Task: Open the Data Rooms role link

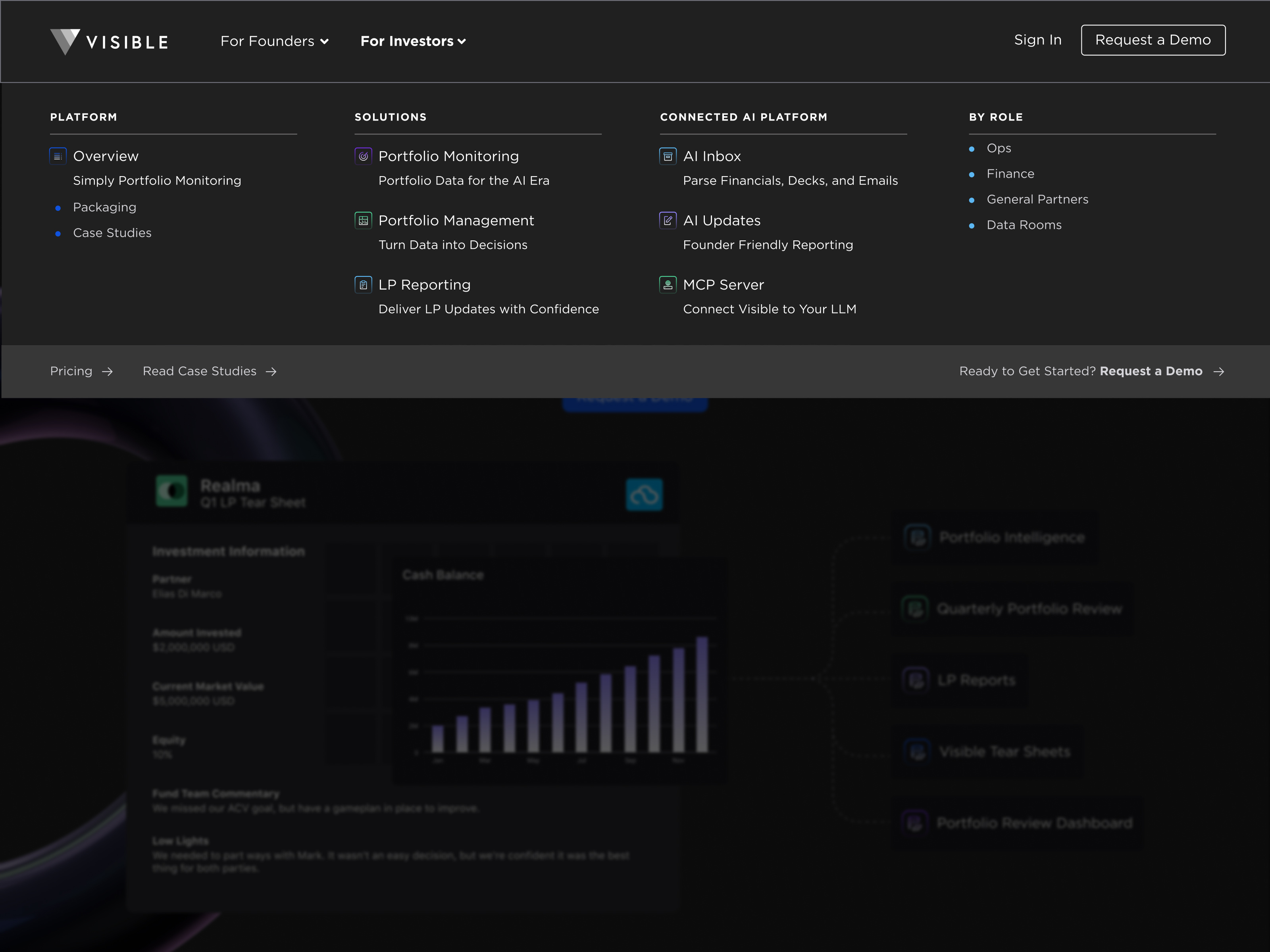Action: [x=1024, y=225]
